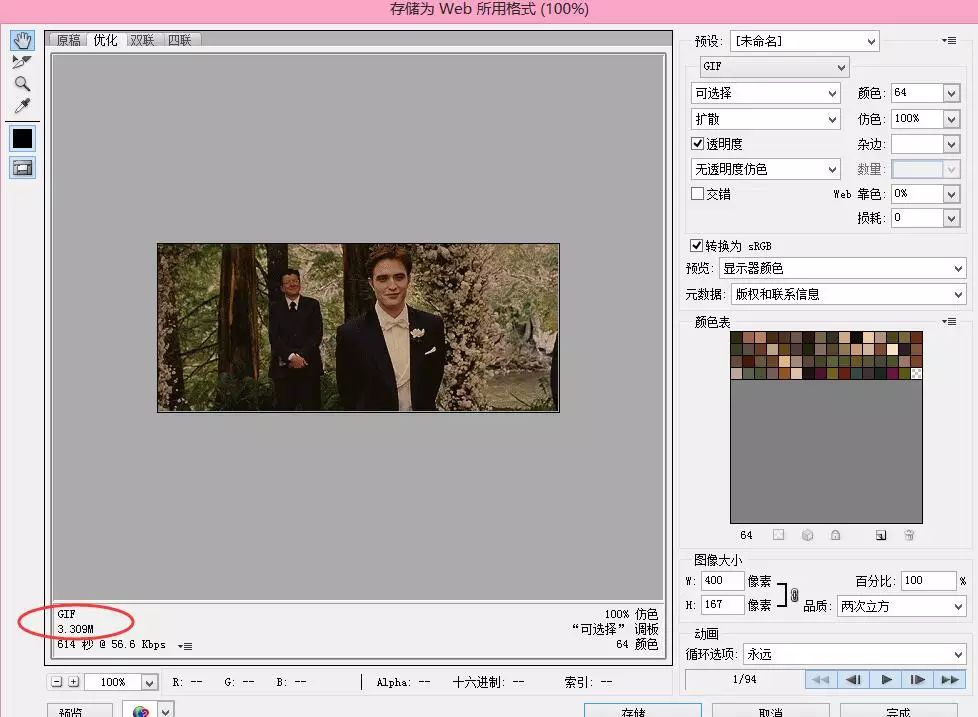Open the Web 靠色 dropdown arrow

[x=951, y=195]
